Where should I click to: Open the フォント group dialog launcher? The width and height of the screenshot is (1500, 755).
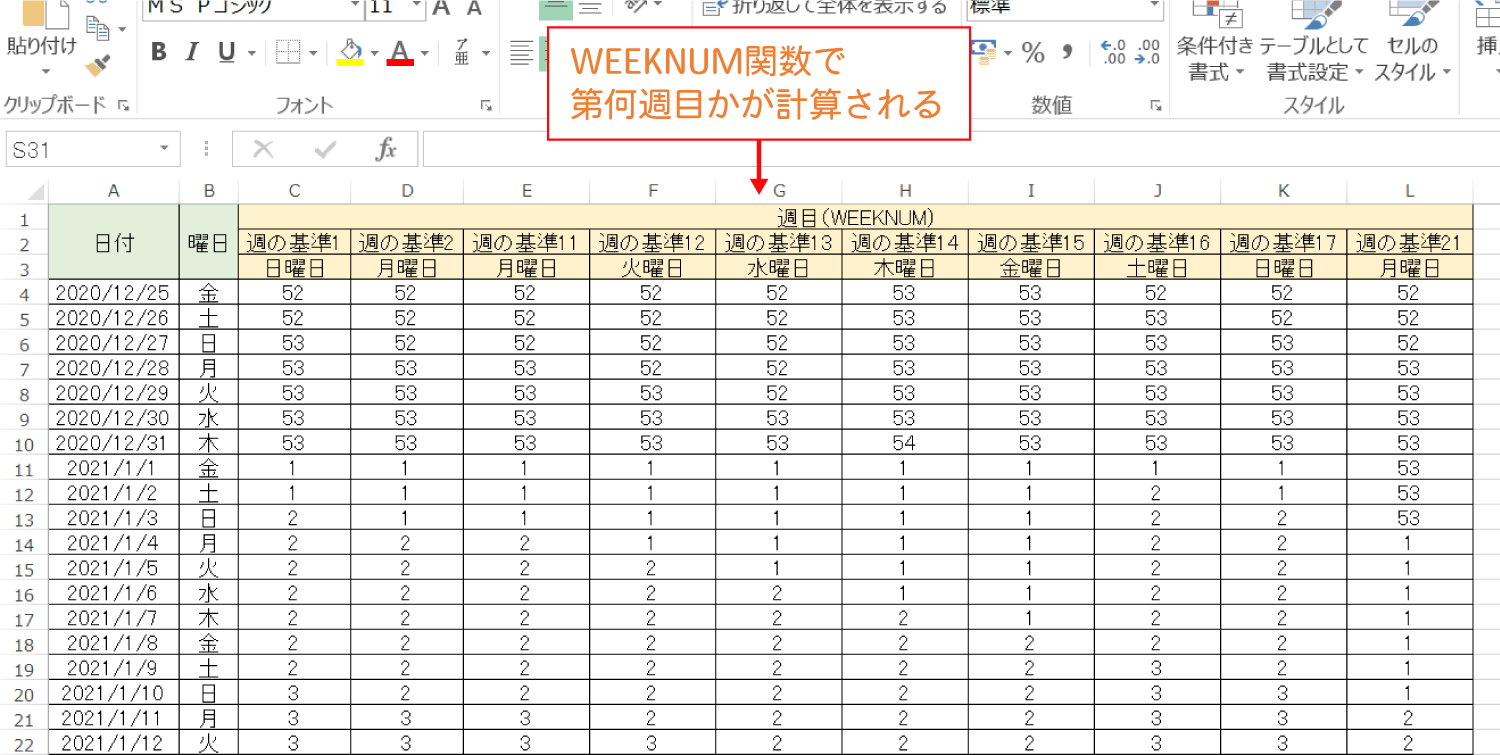pos(486,104)
